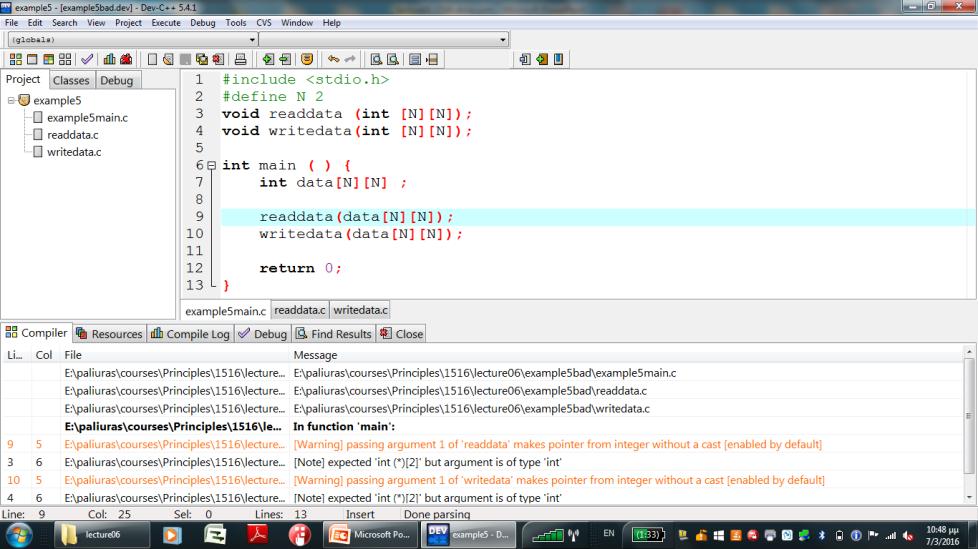Viewport: 978px width, 549px height.
Task: Click the Compile toolbar icon
Action: point(16,59)
